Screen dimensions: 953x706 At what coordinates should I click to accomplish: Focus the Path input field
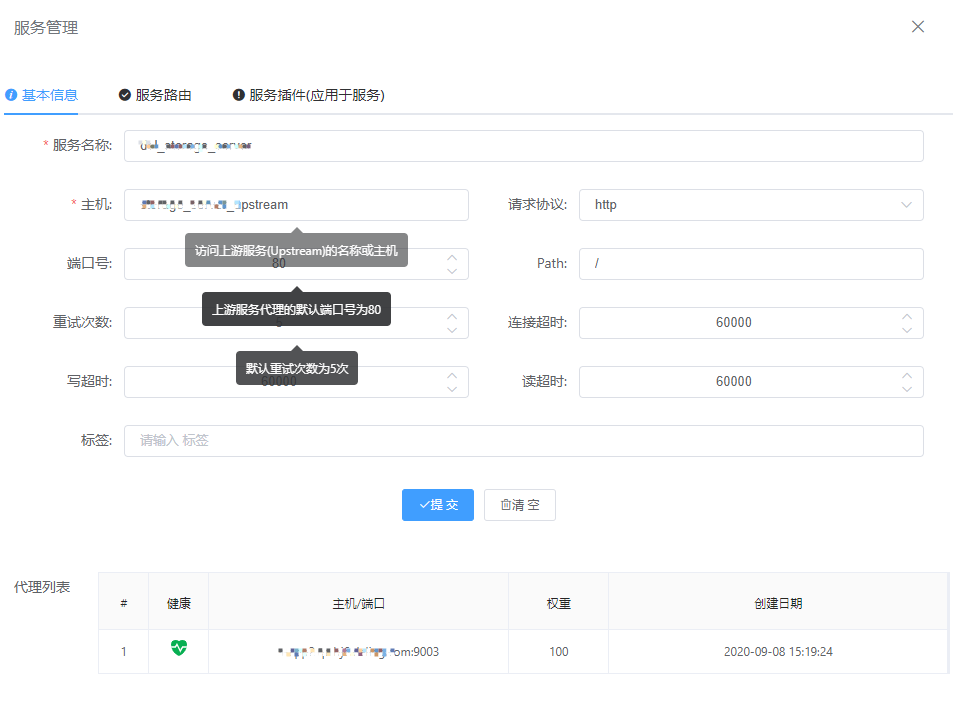(x=751, y=264)
